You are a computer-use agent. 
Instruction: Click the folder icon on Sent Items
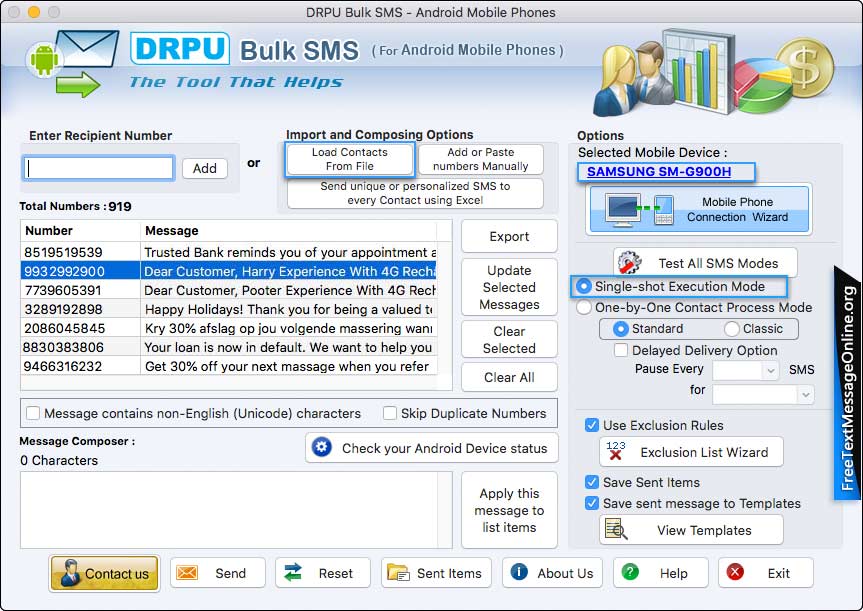tap(398, 573)
